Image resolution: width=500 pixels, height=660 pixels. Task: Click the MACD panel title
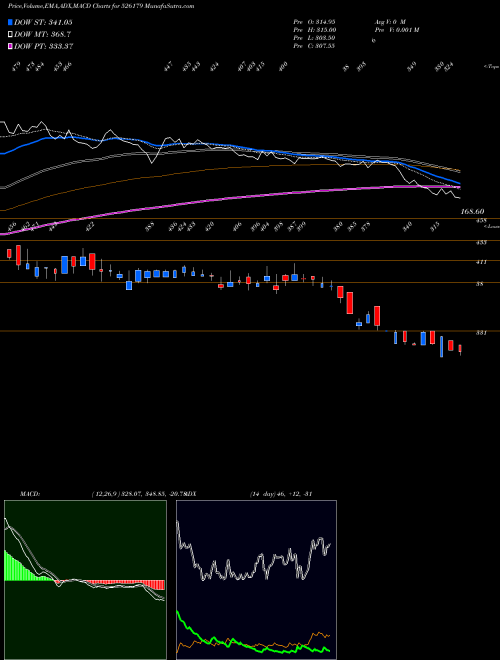[x=30, y=494]
